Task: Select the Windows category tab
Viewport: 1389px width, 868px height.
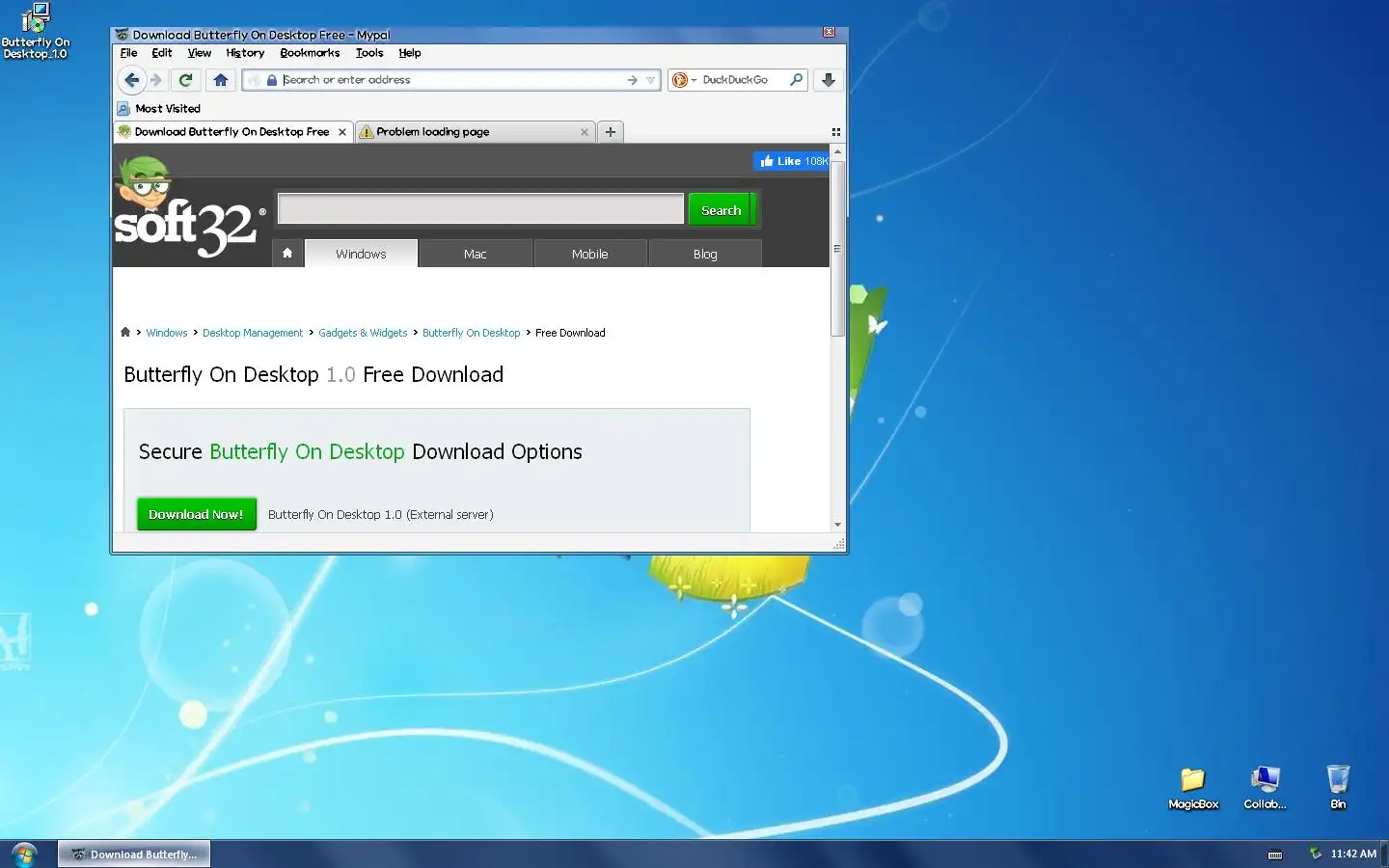Action: 361,254
